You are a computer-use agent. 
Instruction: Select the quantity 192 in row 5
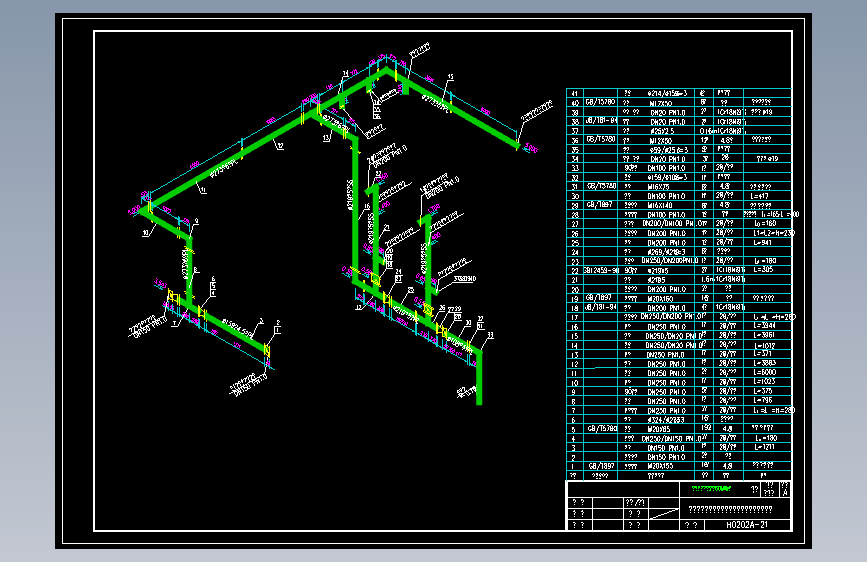click(705, 428)
